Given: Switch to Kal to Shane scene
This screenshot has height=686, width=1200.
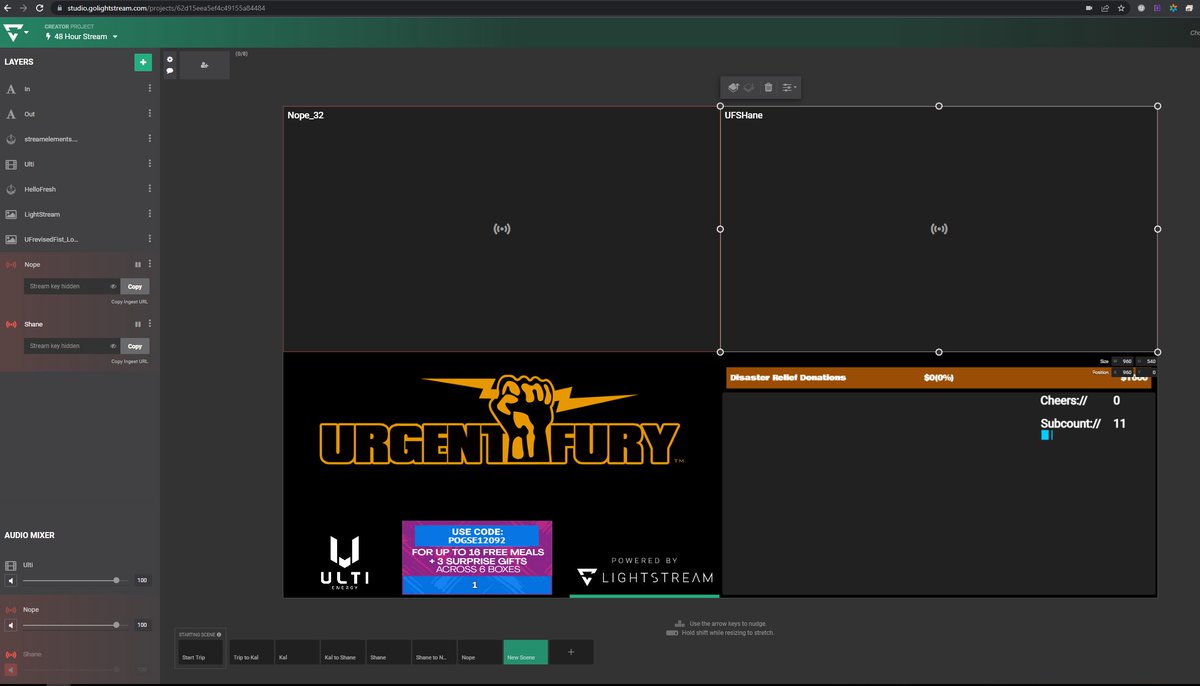Looking at the screenshot, I should point(343,652).
